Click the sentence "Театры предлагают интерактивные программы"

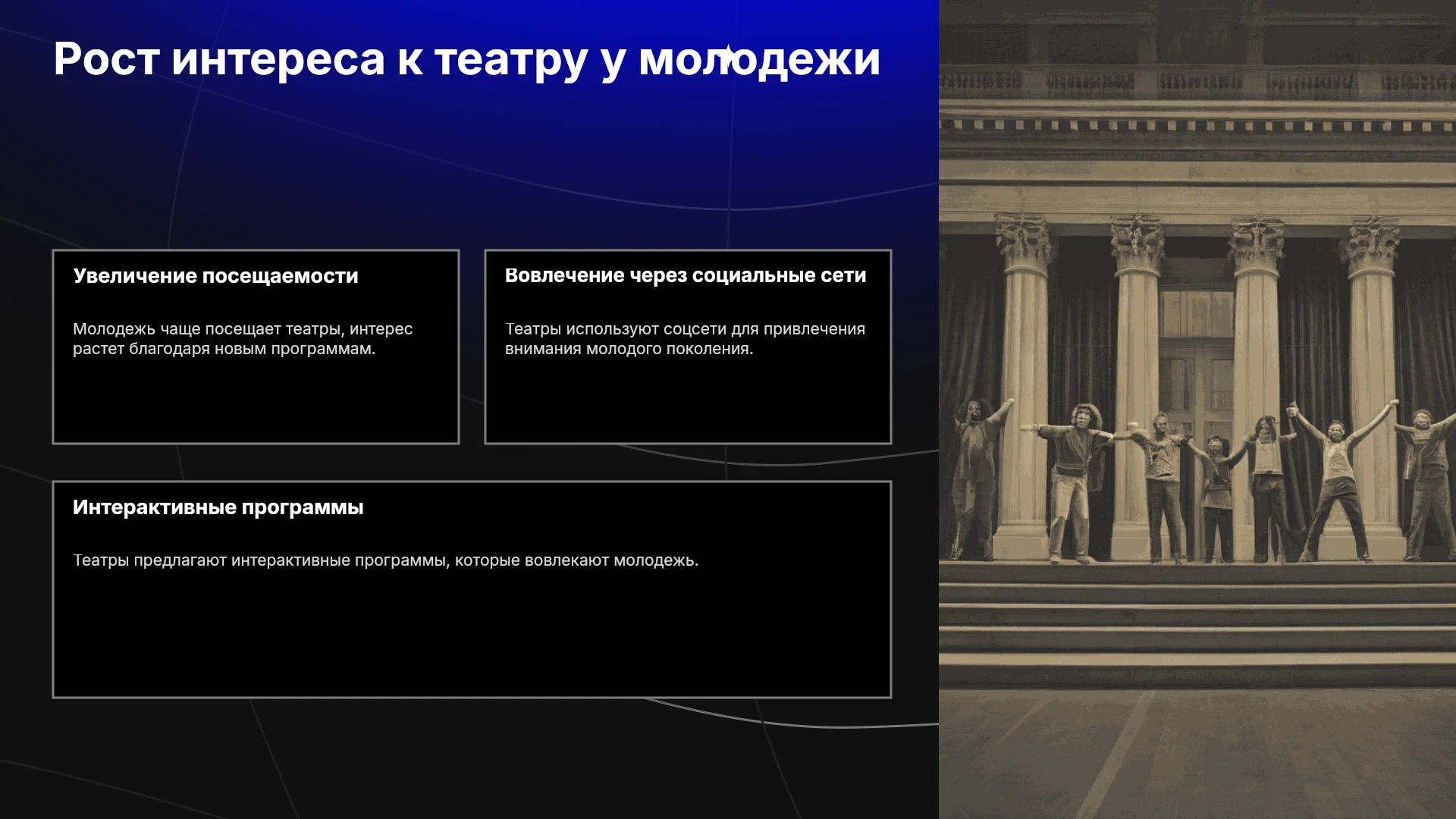point(260,560)
